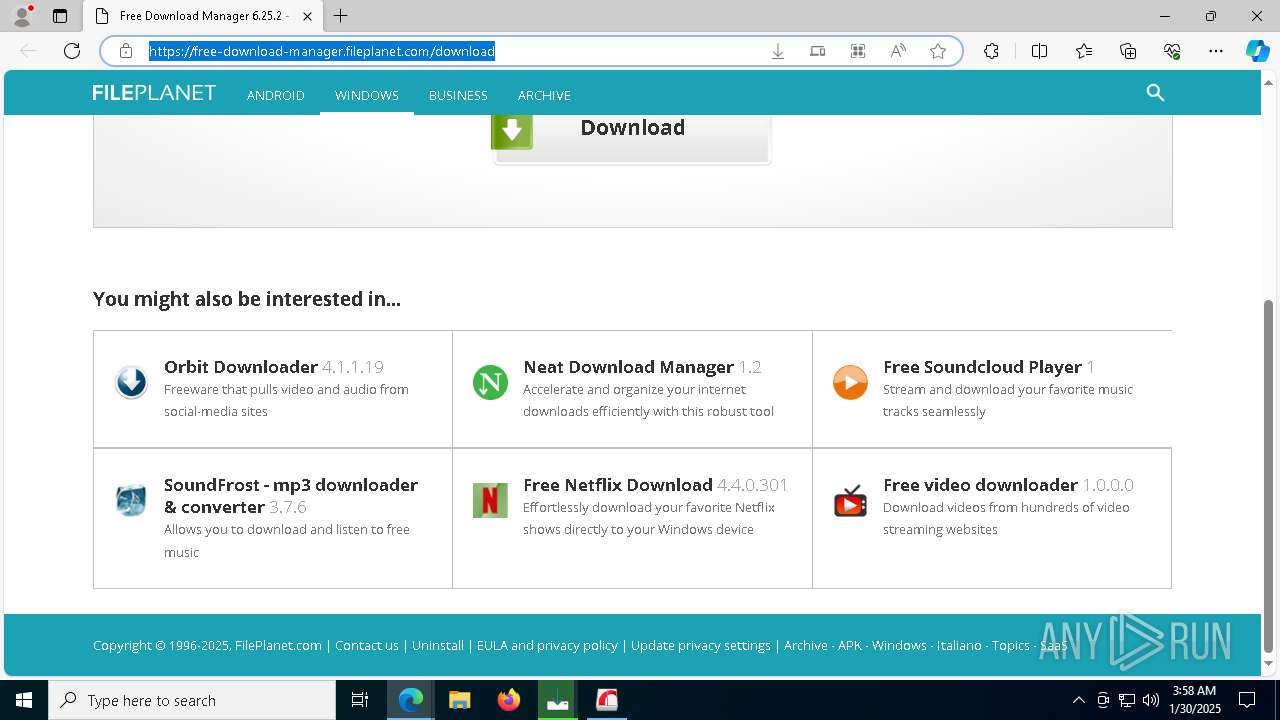Click the Uninstall footer link
The height and width of the screenshot is (720, 1280).
pos(438,646)
